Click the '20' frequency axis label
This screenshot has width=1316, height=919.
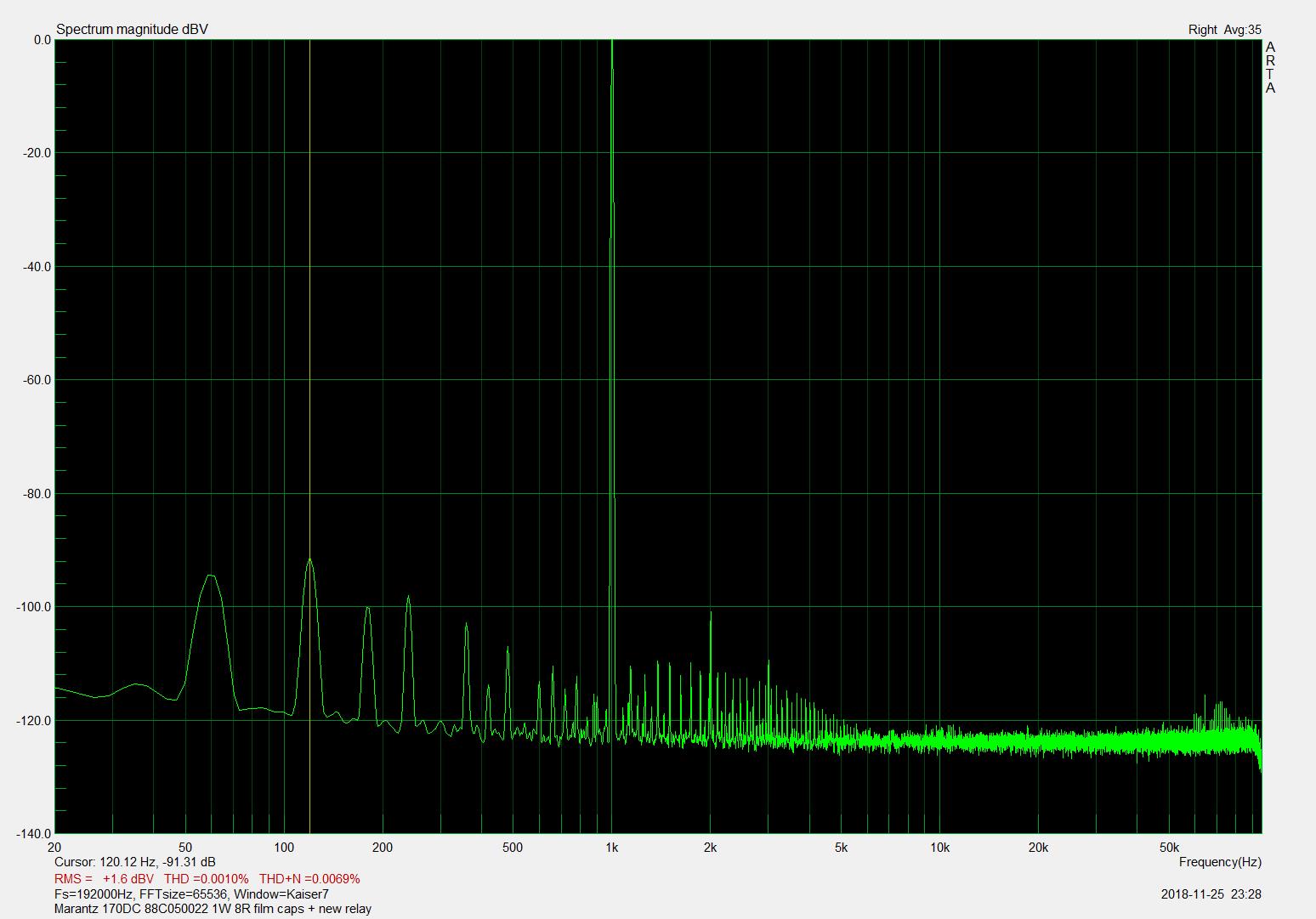pyautogui.click(x=54, y=848)
